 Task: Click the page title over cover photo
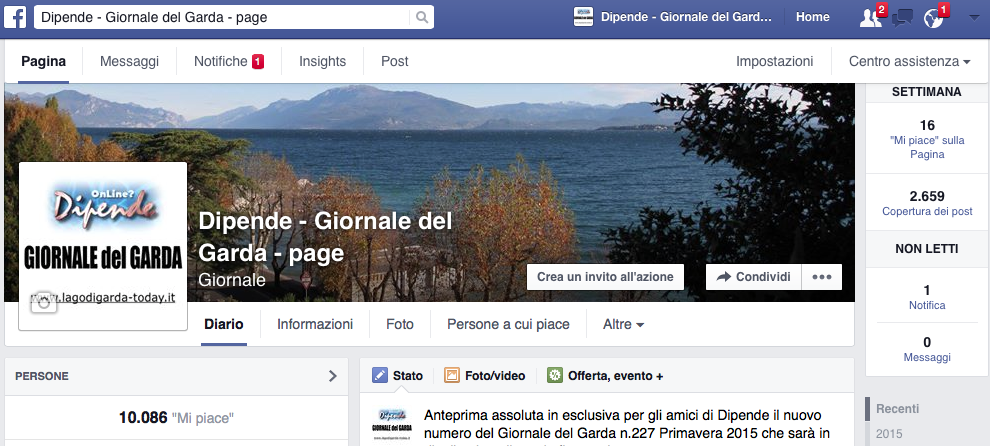pos(325,238)
